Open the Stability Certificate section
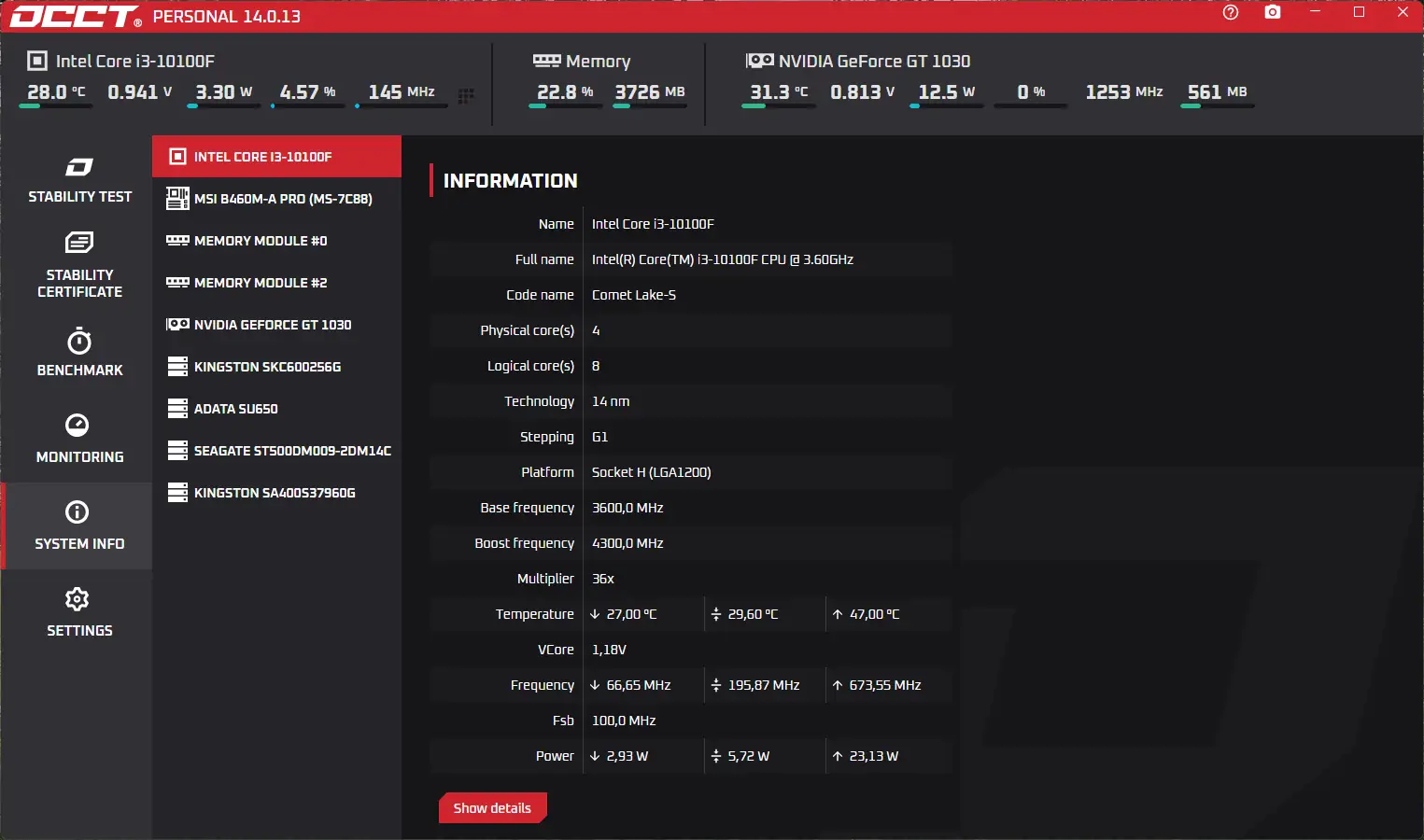 79,265
